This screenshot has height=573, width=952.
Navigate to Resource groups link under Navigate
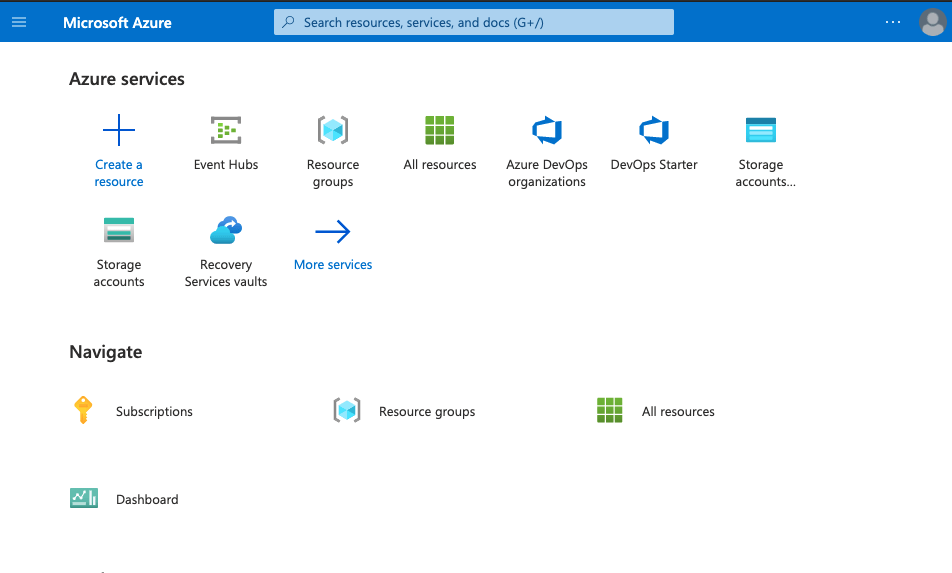coord(427,412)
